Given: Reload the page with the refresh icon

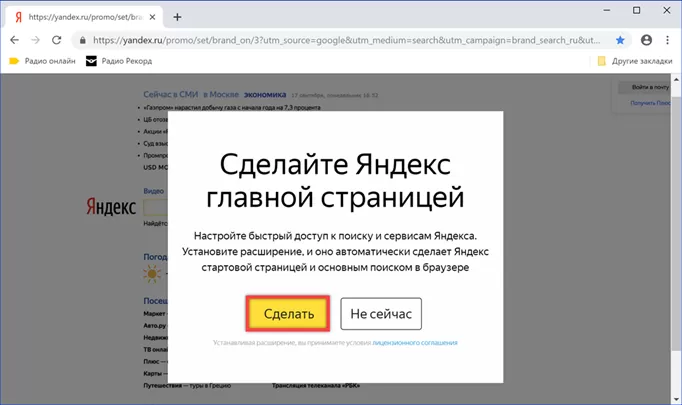Looking at the screenshot, I should pyautogui.click(x=57, y=40).
